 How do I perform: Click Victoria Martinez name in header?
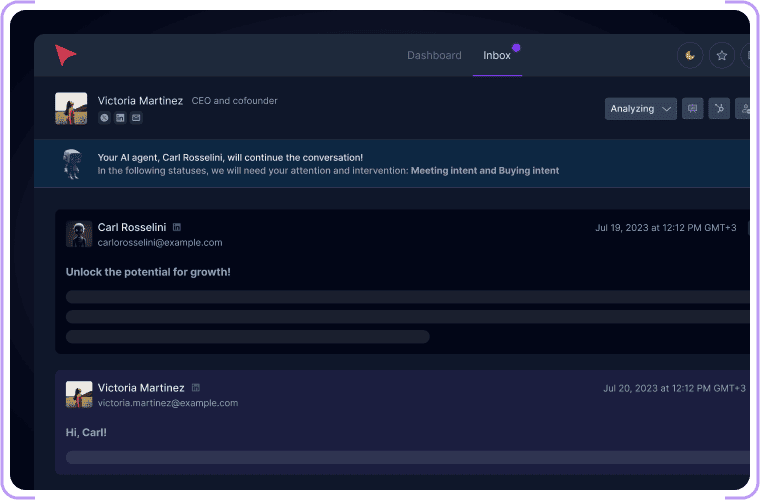141,101
